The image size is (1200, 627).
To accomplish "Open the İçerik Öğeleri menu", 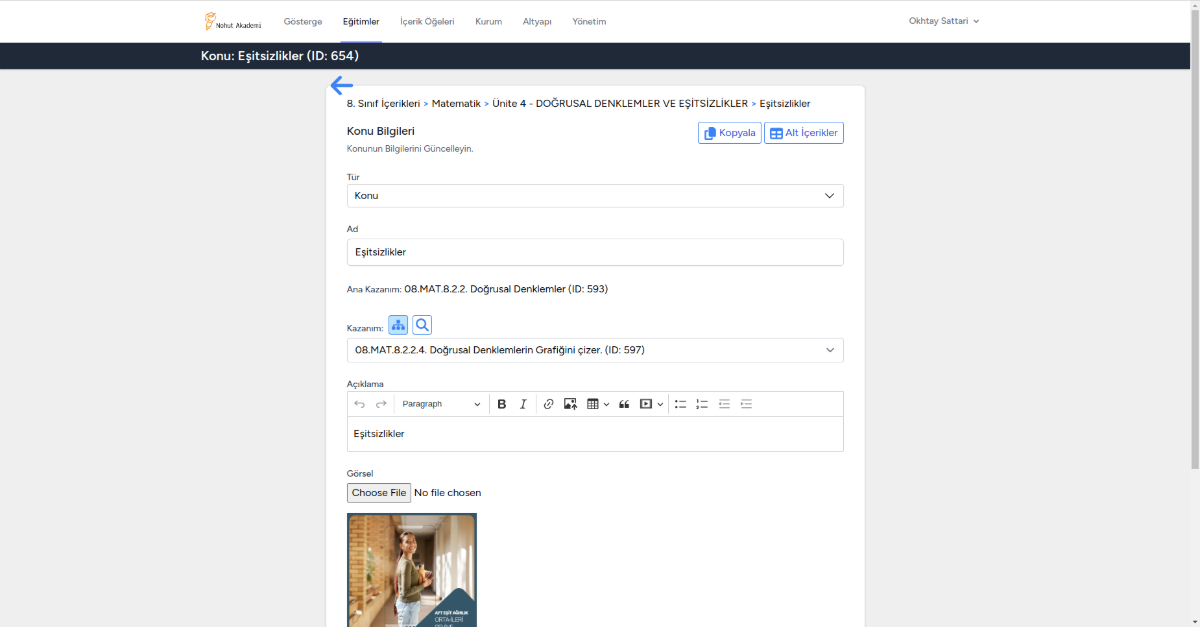I will [x=427, y=21].
